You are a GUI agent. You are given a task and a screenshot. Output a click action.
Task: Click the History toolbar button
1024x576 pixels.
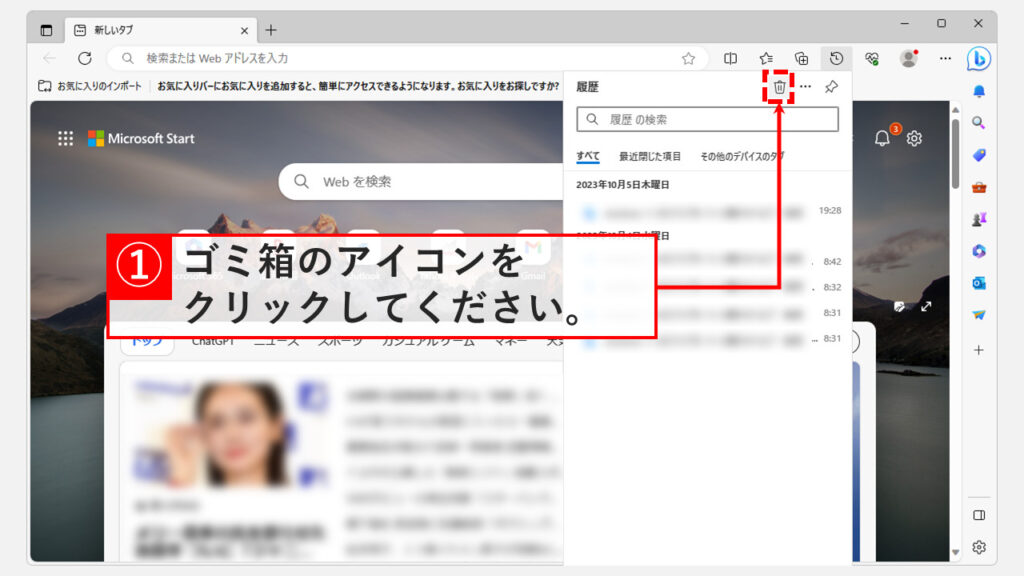click(836, 58)
